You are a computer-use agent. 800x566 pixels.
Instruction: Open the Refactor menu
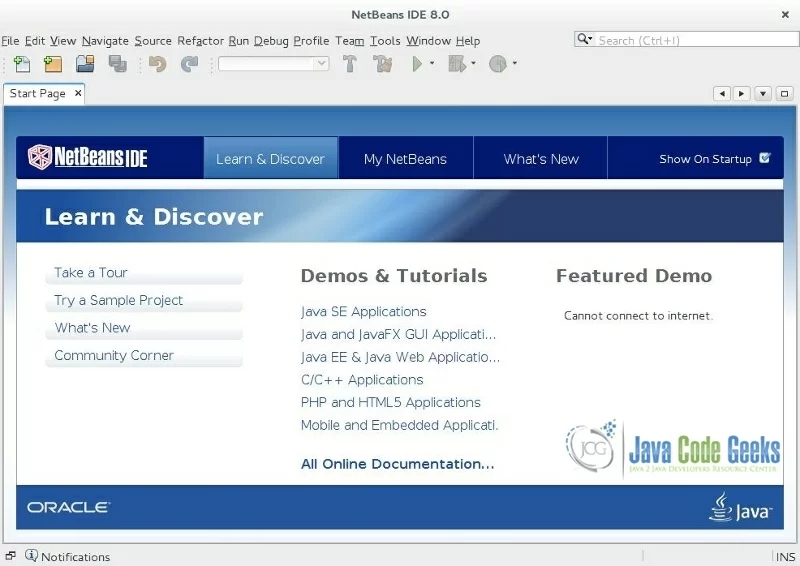[201, 41]
